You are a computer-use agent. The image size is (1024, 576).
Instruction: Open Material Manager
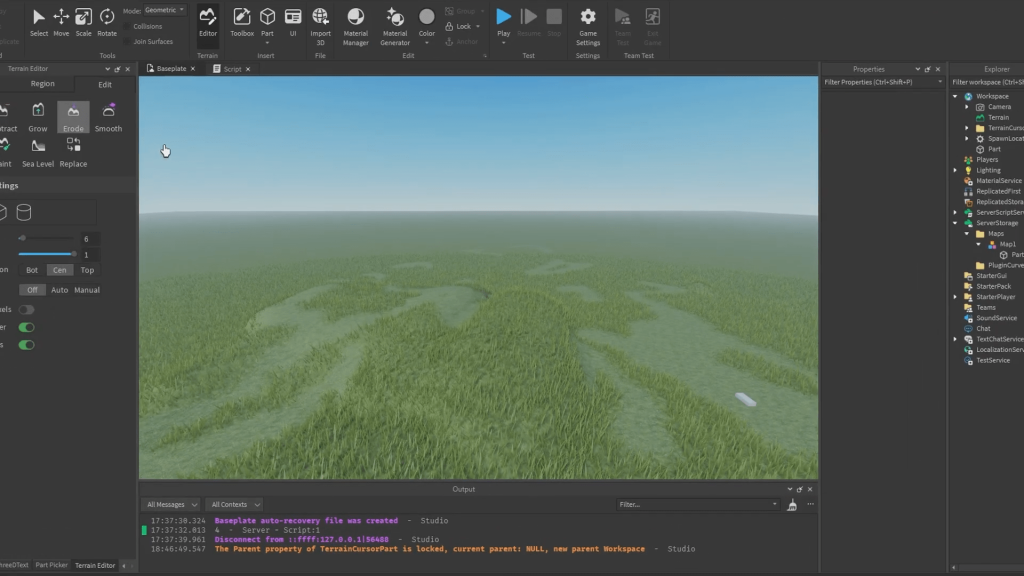[x=355, y=27]
